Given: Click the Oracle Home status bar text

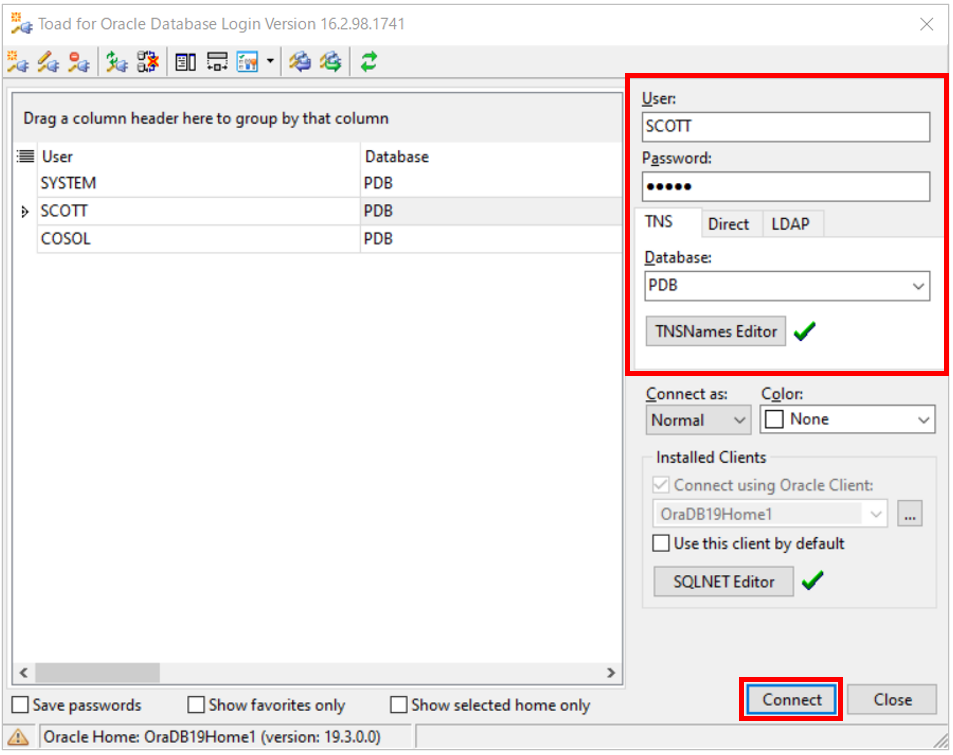Looking at the screenshot, I should tap(212, 737).
